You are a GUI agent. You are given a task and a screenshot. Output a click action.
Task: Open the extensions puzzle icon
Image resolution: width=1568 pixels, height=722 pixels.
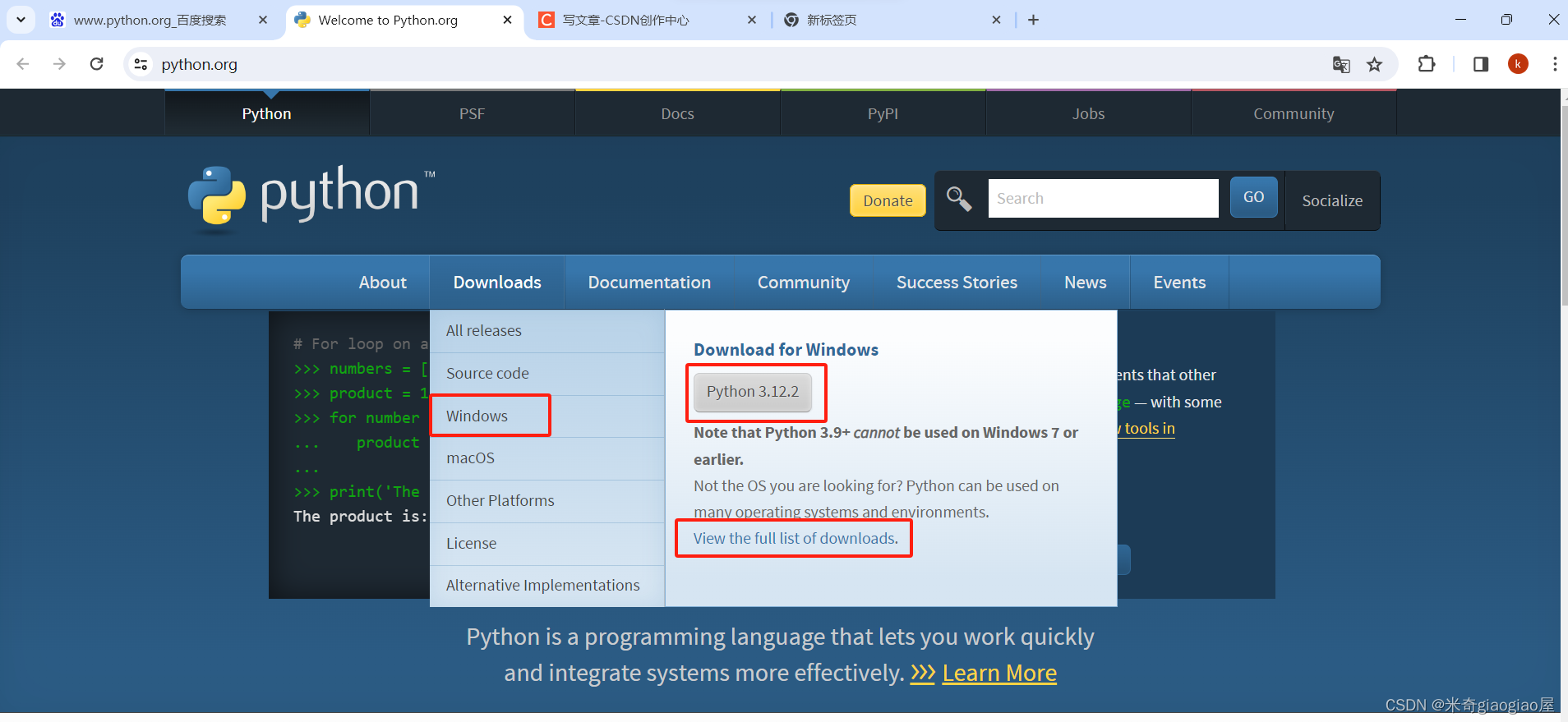coord(1427,64)
